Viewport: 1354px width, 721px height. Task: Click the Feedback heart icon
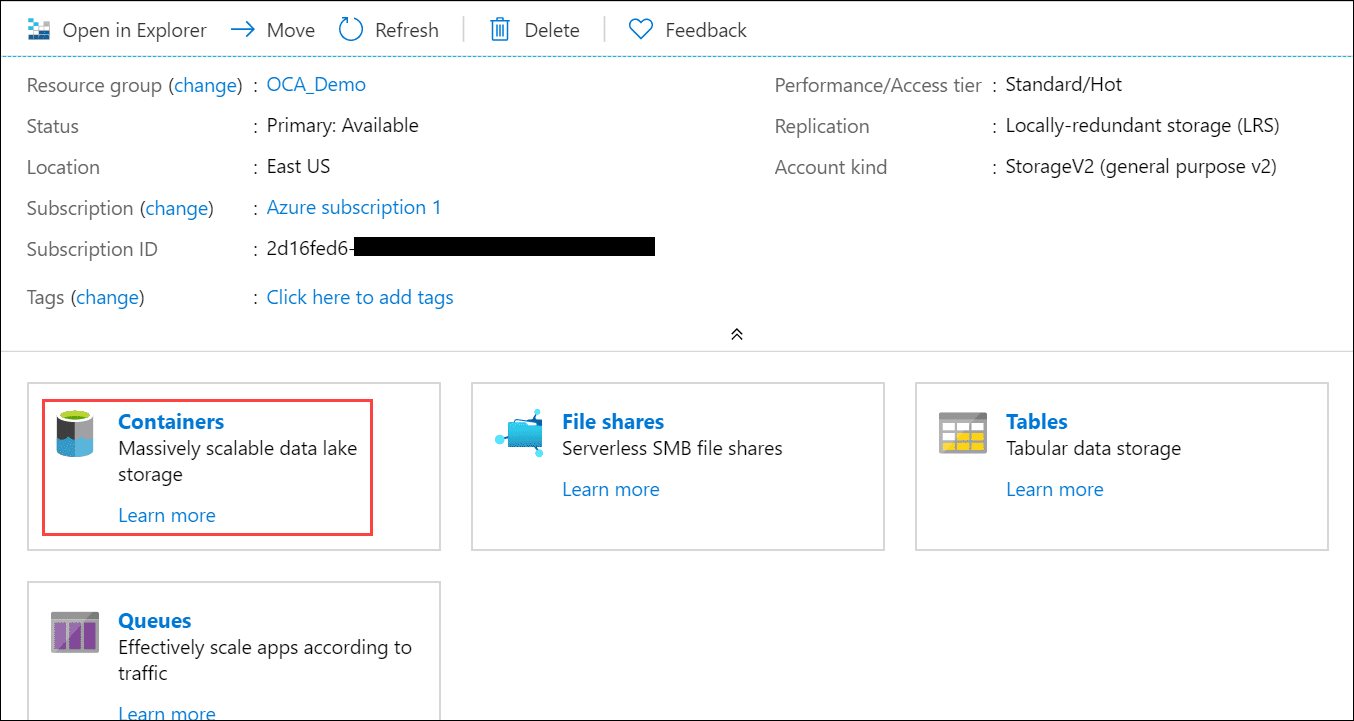click(x=641, y=30)
